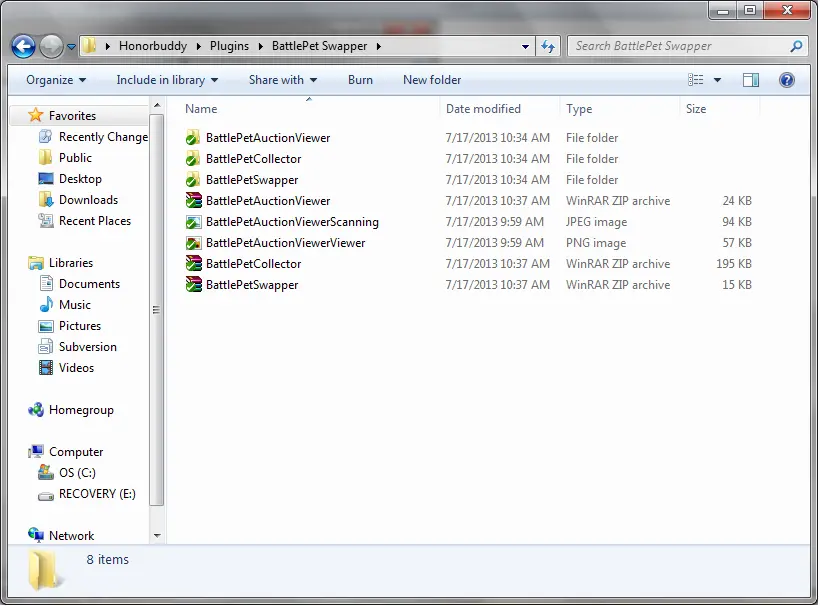This screenshot has height=606, width=820.
Task: Open the Public folder in Favorites
Action: click(75, 158)
